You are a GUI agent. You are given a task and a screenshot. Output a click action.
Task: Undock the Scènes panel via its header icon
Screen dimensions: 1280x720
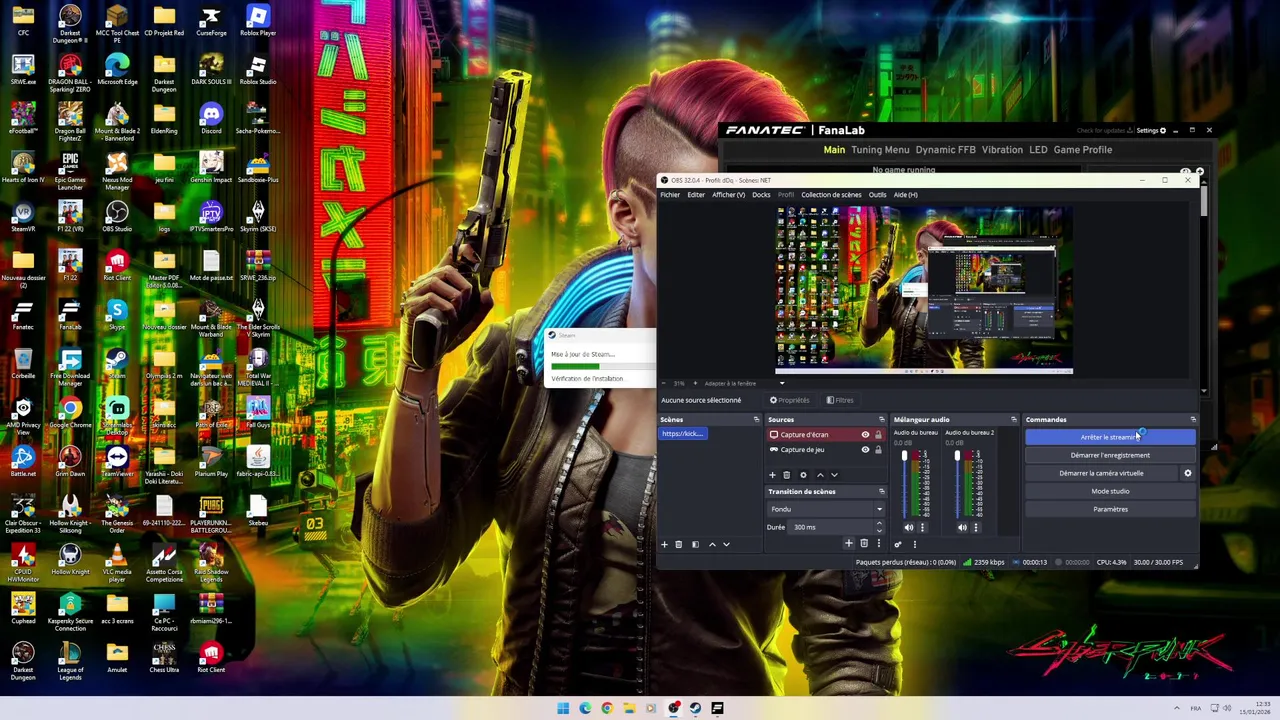click(x=756, y=419)
